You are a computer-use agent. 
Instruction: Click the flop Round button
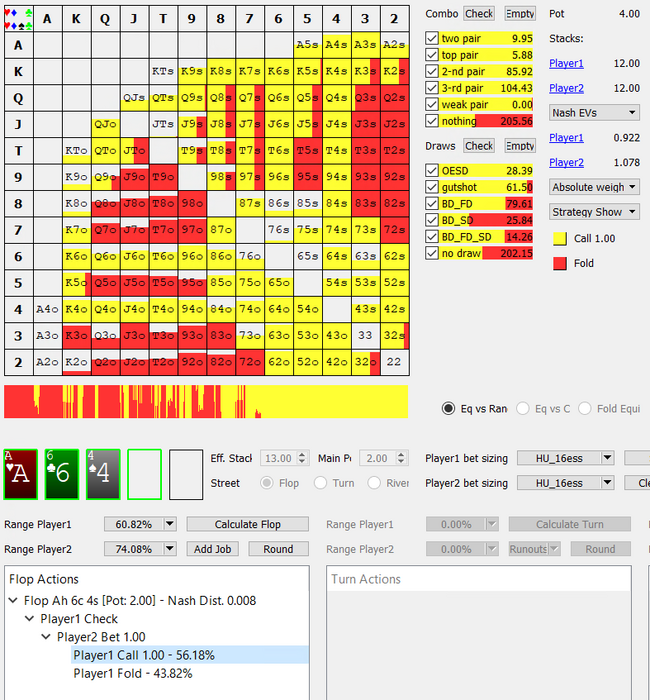click(278, 549)
